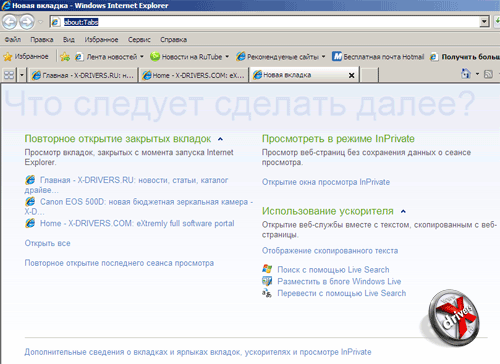
Task: Open the Избранное menu
Action: point(101,40)
